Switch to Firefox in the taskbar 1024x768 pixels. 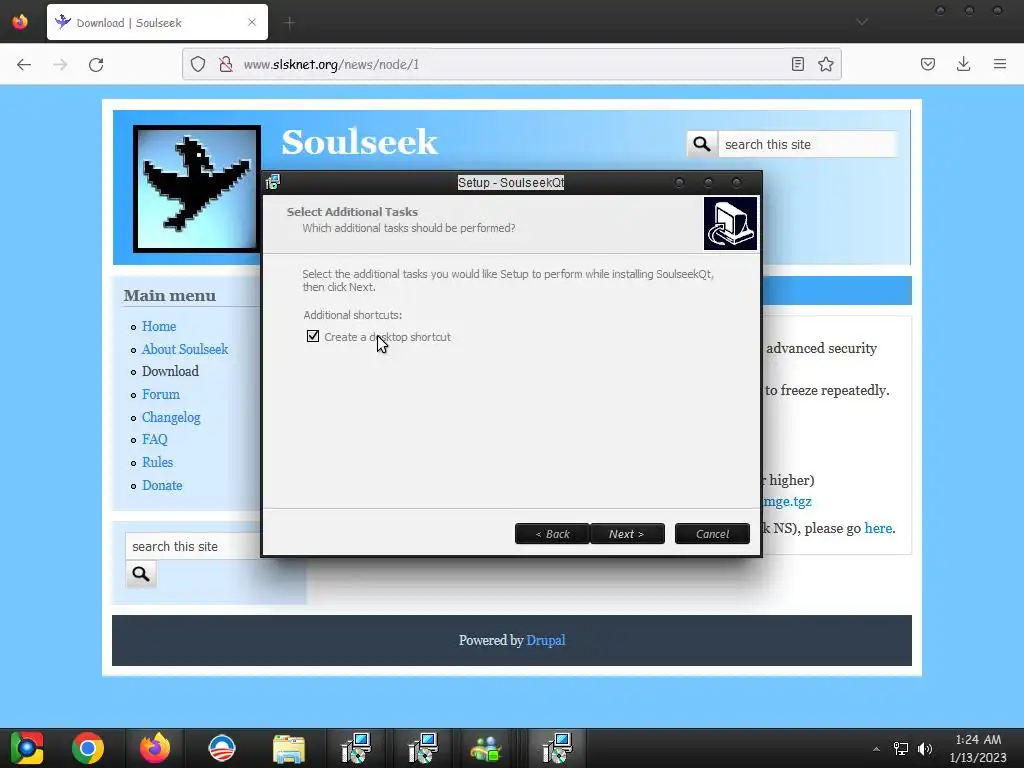click(155, 748)
